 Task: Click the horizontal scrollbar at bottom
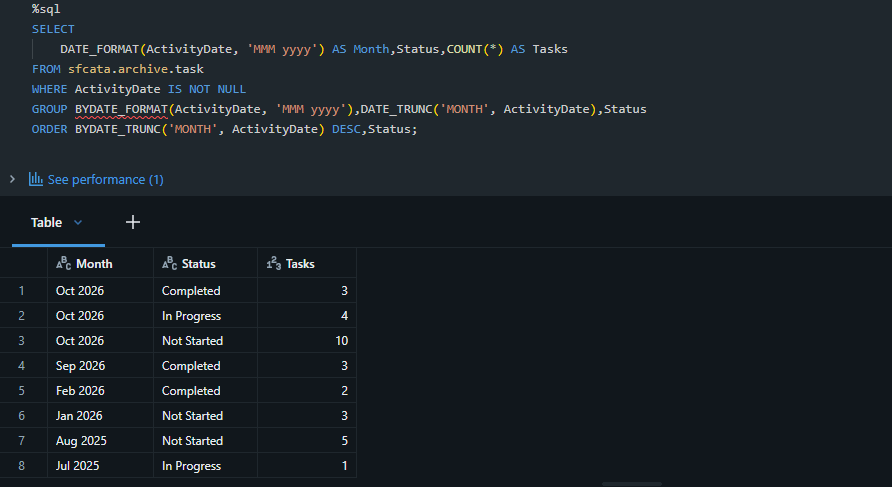(x=631, y=484)
